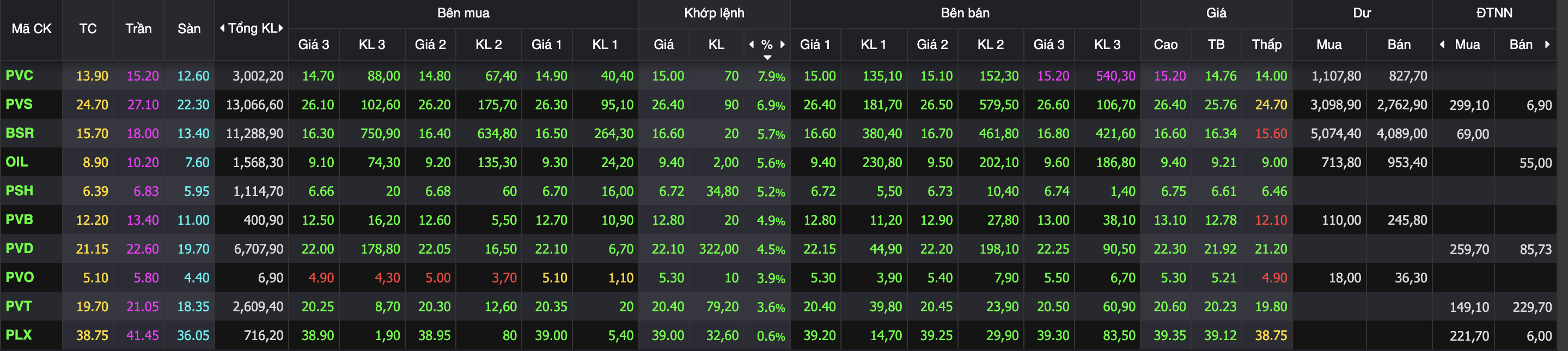Select the BSR ticker row
Screen dimensions: 1568x351
[778, 133]
